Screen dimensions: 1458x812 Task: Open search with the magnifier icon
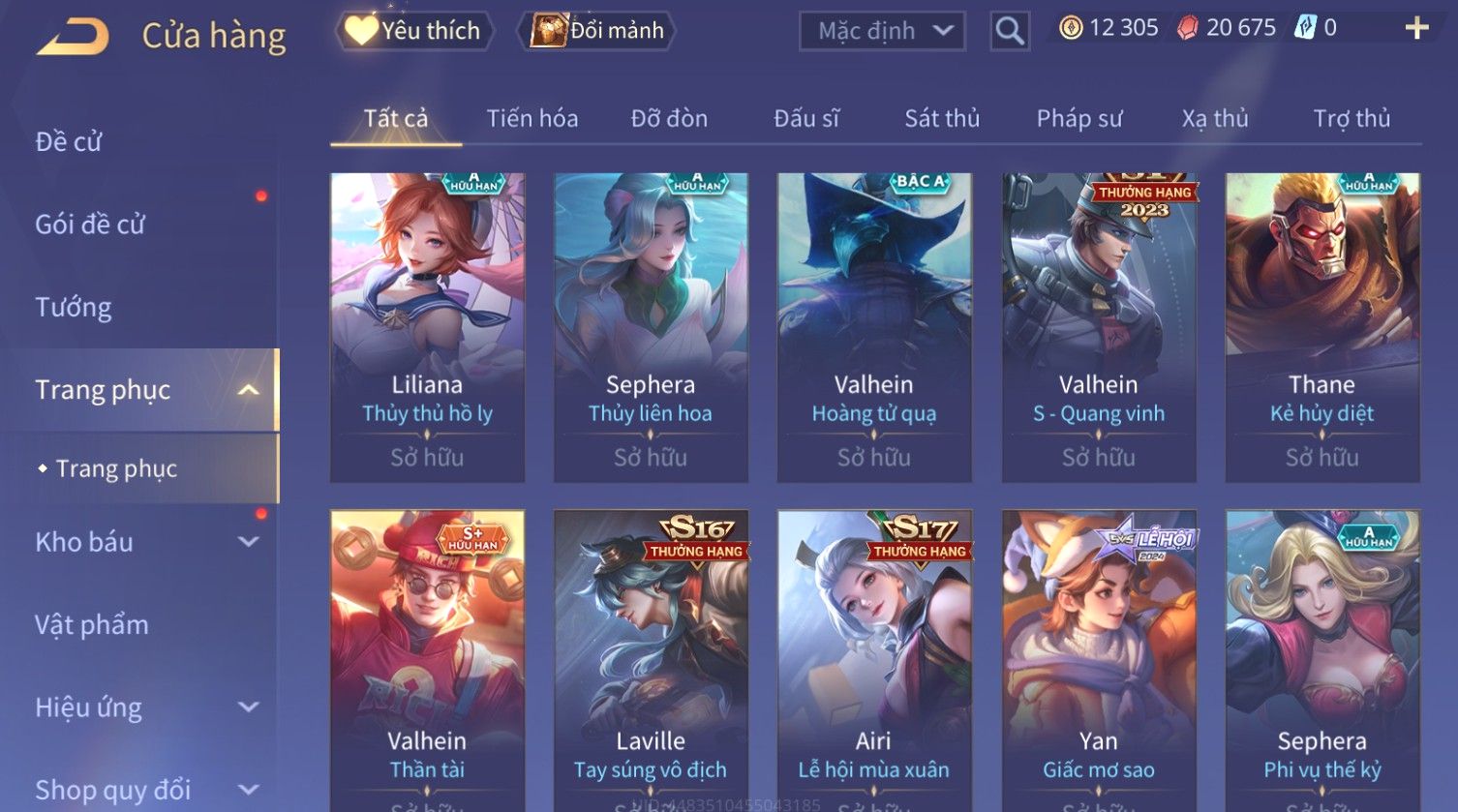1010,31
